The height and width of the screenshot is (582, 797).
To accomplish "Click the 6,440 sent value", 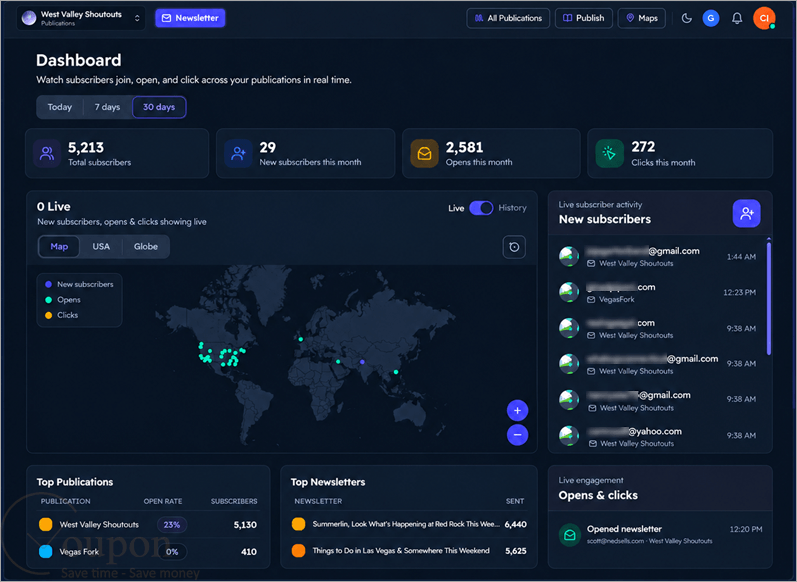I will 515,525.
